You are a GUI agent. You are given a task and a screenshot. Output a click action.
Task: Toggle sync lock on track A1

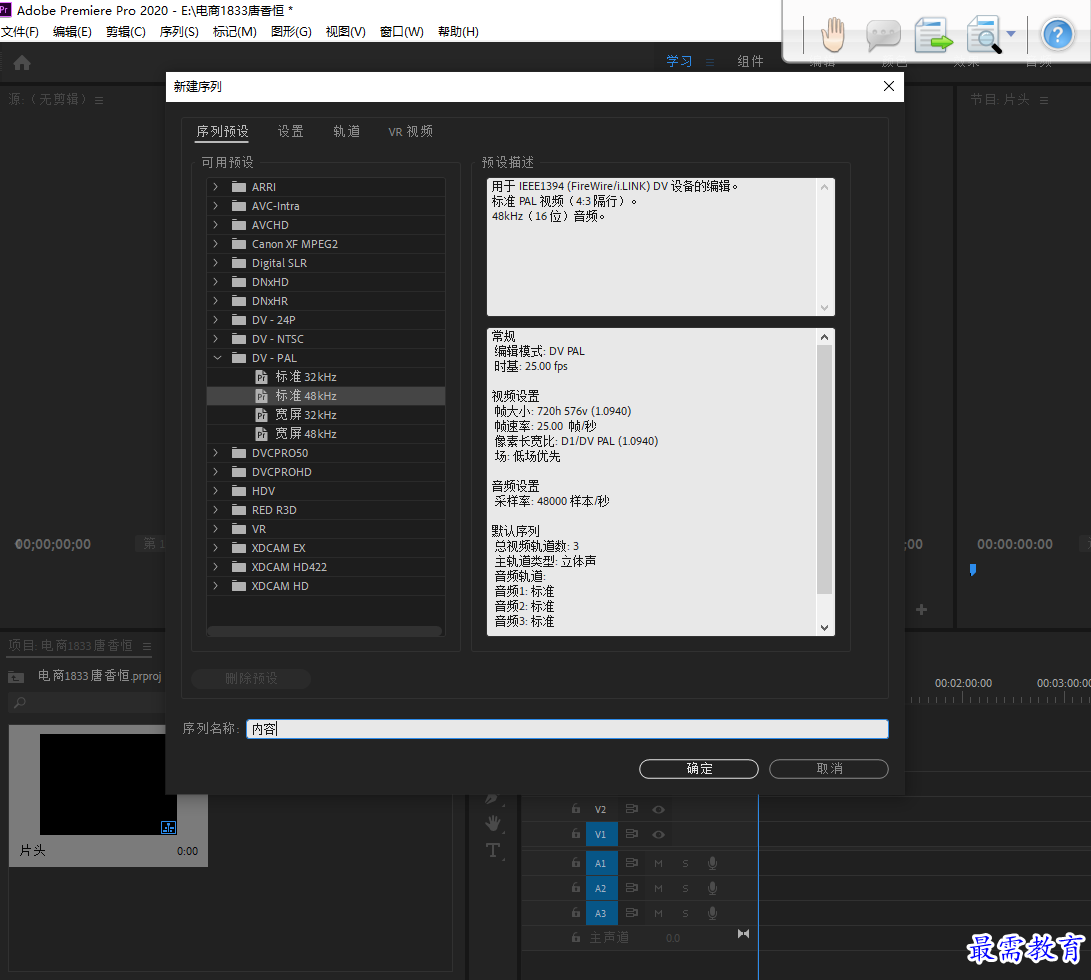pos(632,863)
